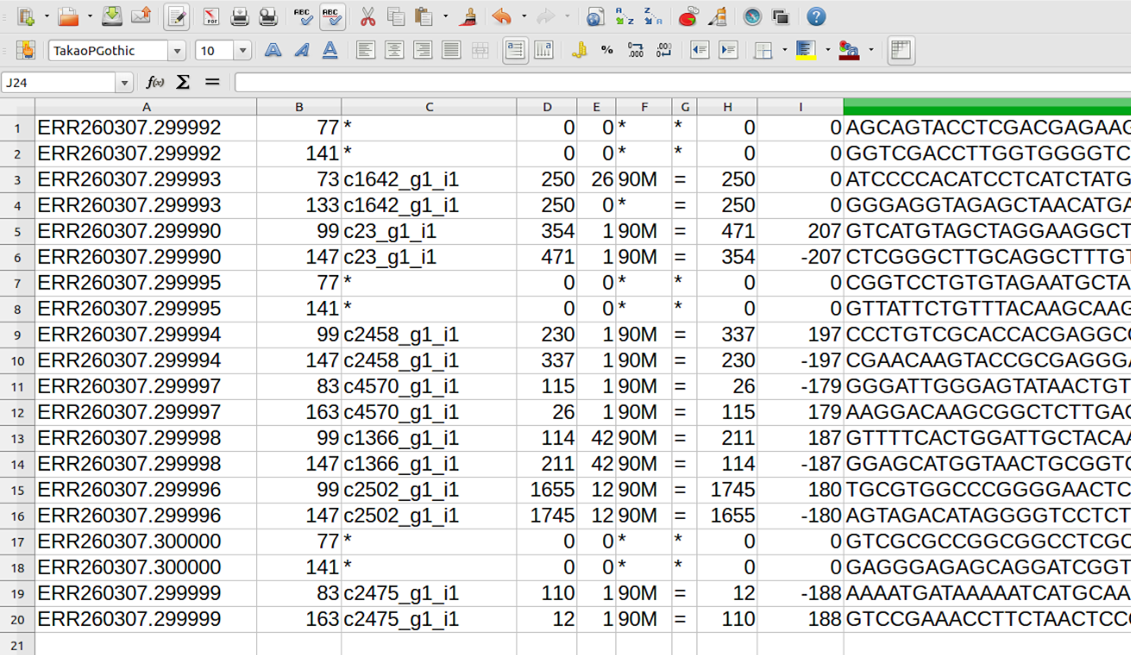Apply currency number format

tap(578, 50)
